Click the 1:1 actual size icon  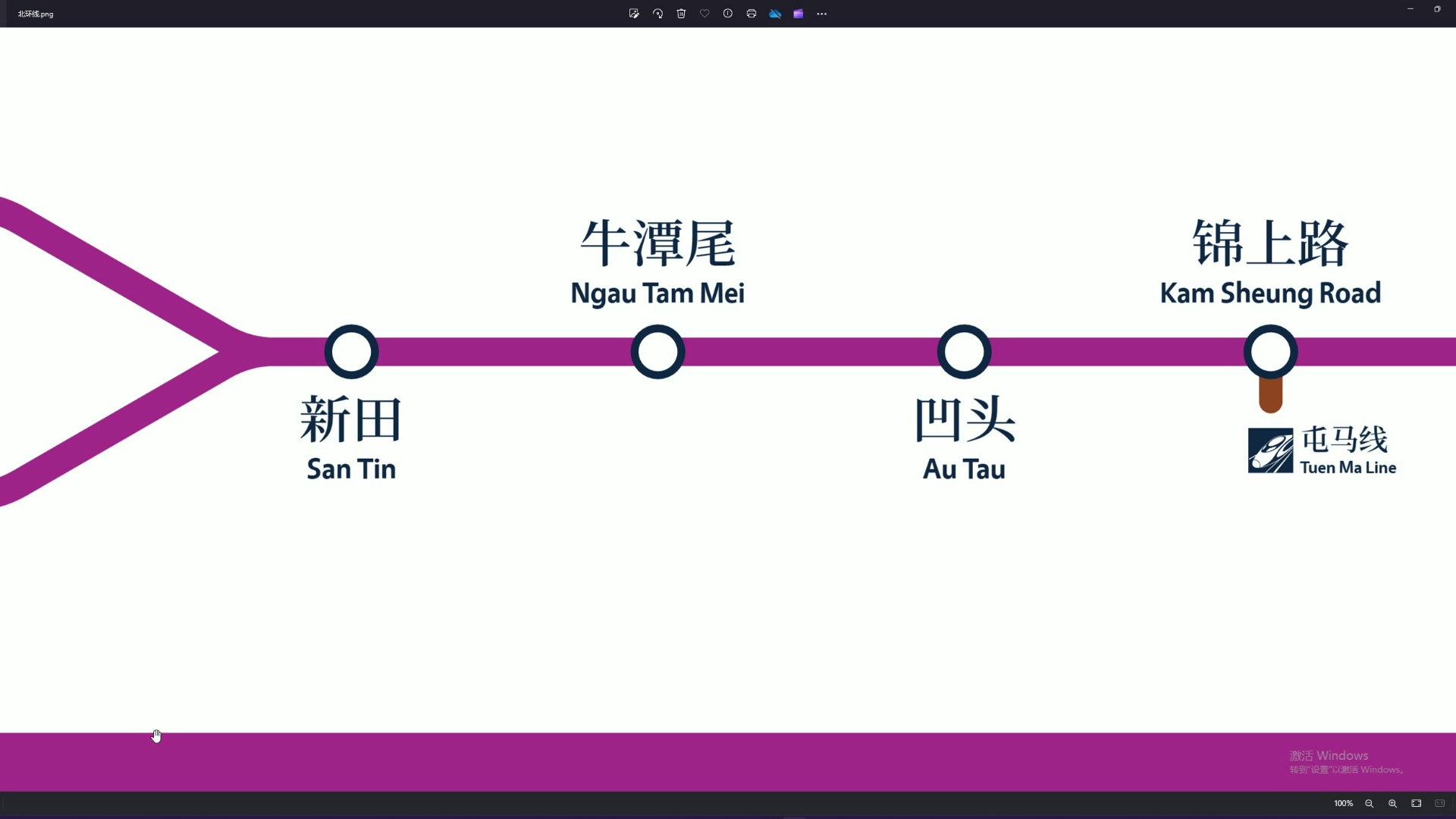(x=1439, y=804)
